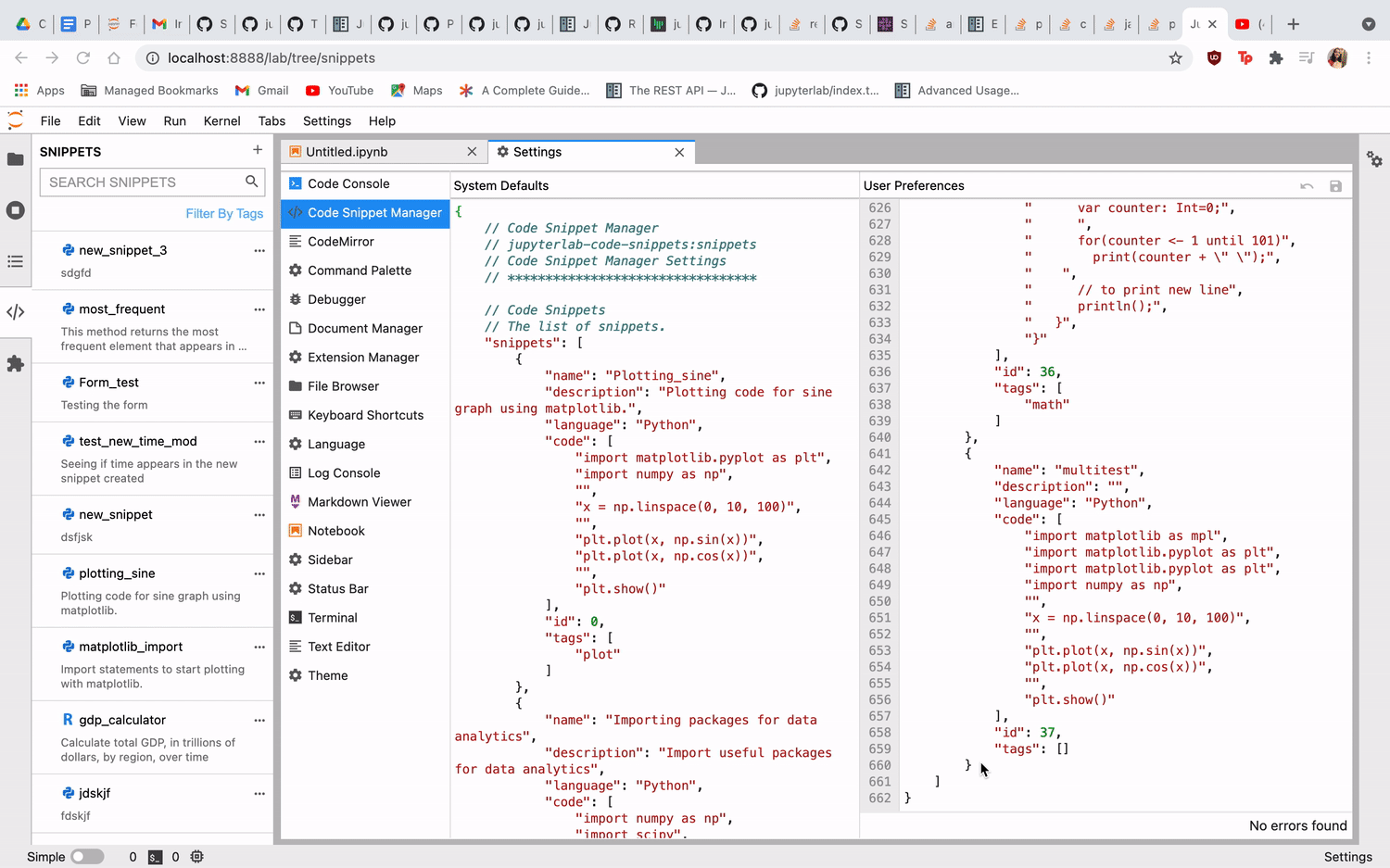Open the Gmail bookmark
This screenshot has height=868, width=1390.
[261, 90]
